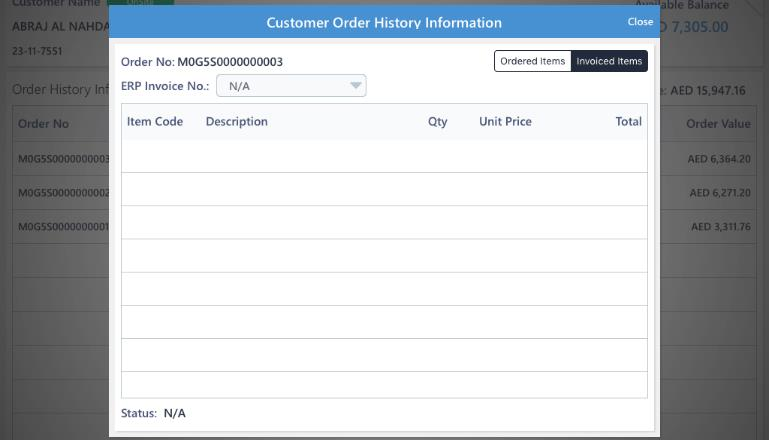The image size is (769, 440).
Task: Click the Item Code column header
Action: 155,122
